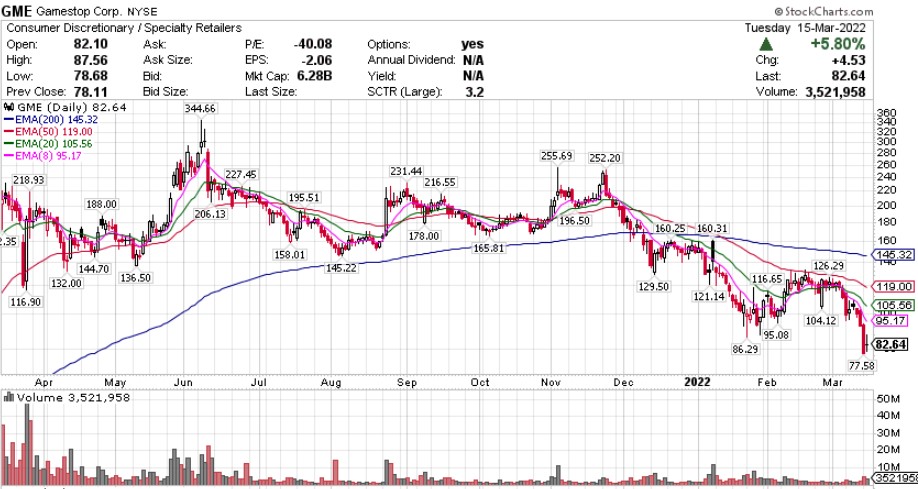This screenshot has height=489, width=918.
Task: Click the boxed 82.64 last-price axis marker
Action: pyautogui.click(x=890, y=345)
